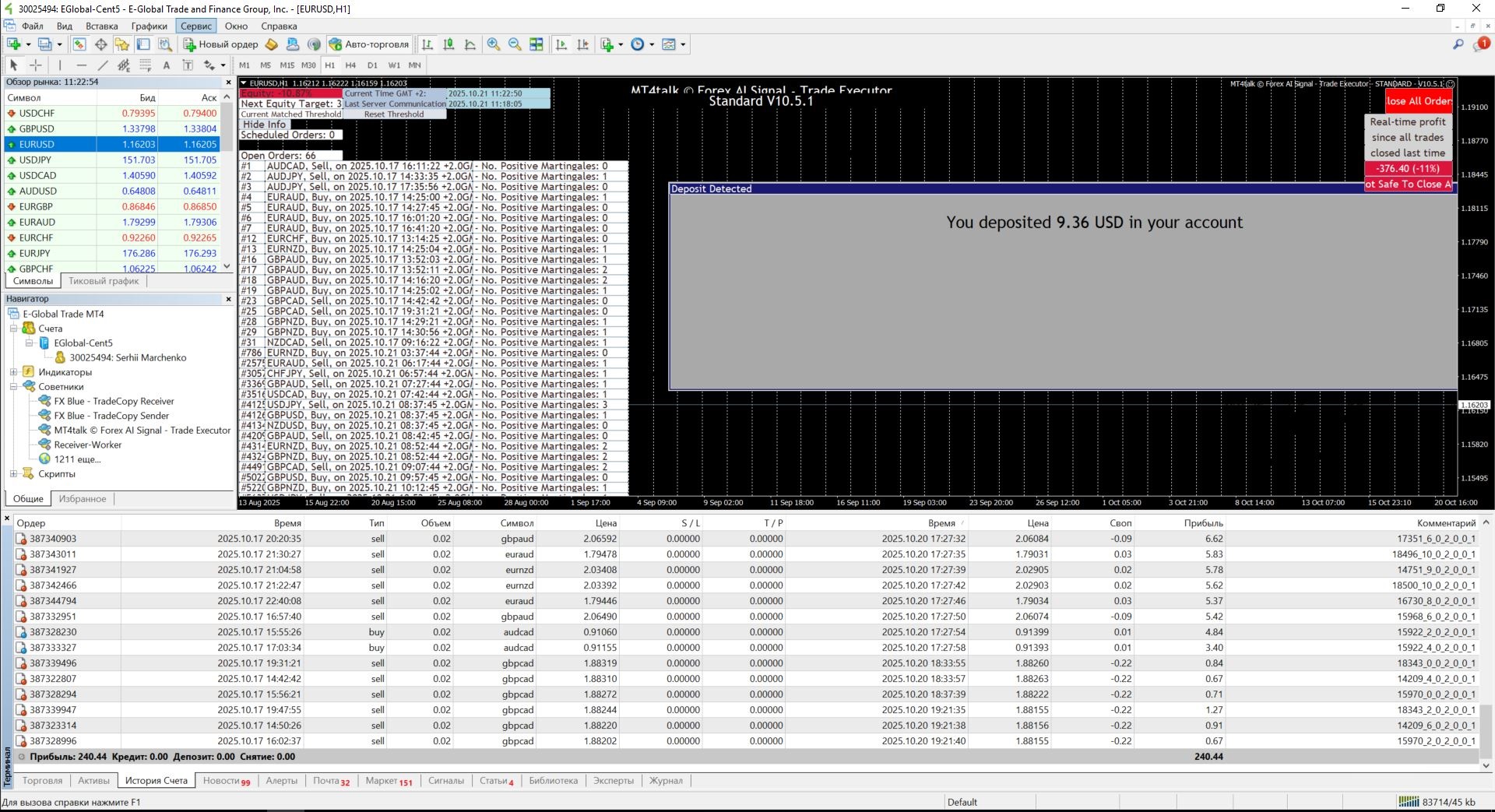This screenshot has width=1495, height=812.
Task: Toggle the Авто-торговля button
Action: point(369,44)
